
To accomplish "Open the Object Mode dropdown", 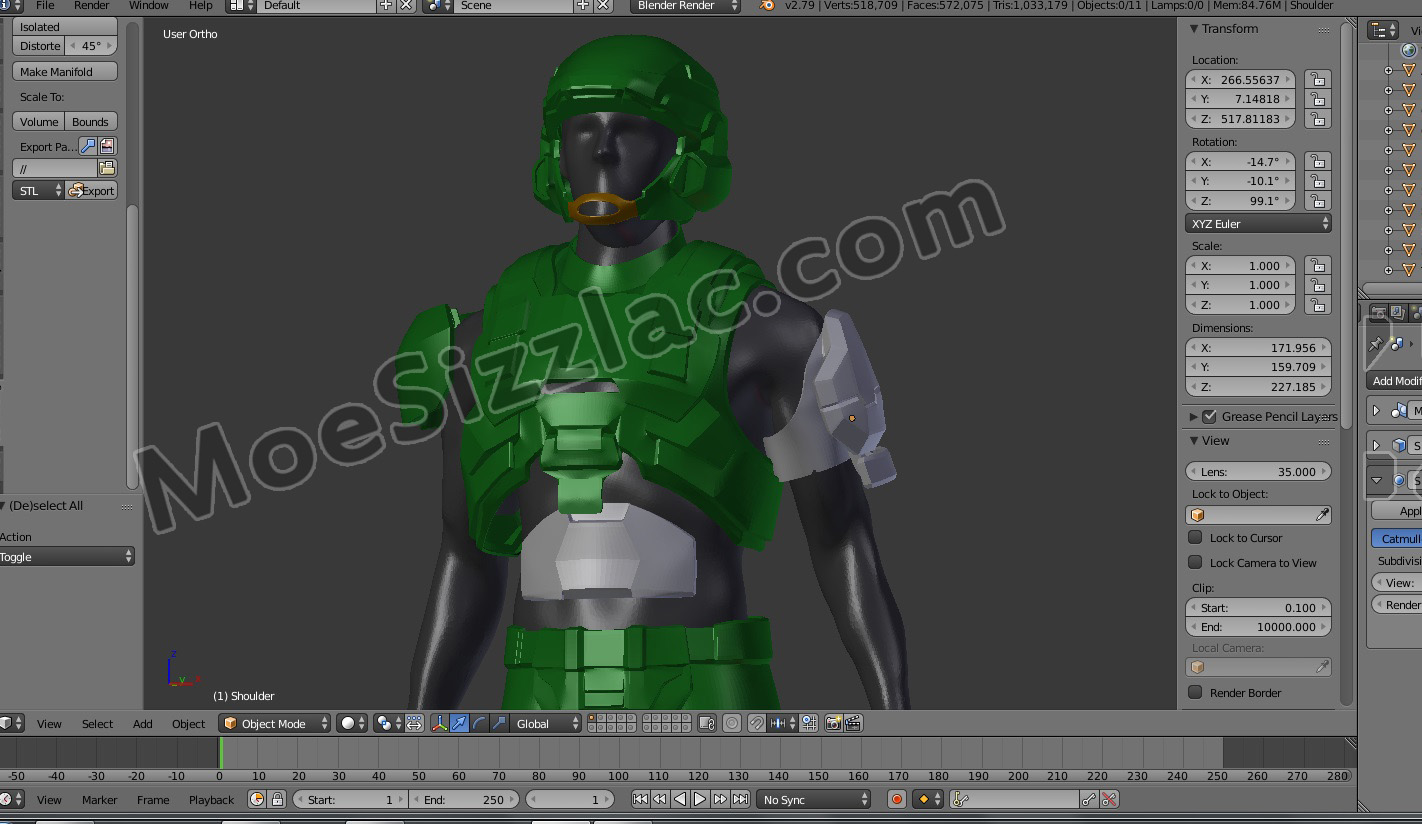I will tap(275, 723).
